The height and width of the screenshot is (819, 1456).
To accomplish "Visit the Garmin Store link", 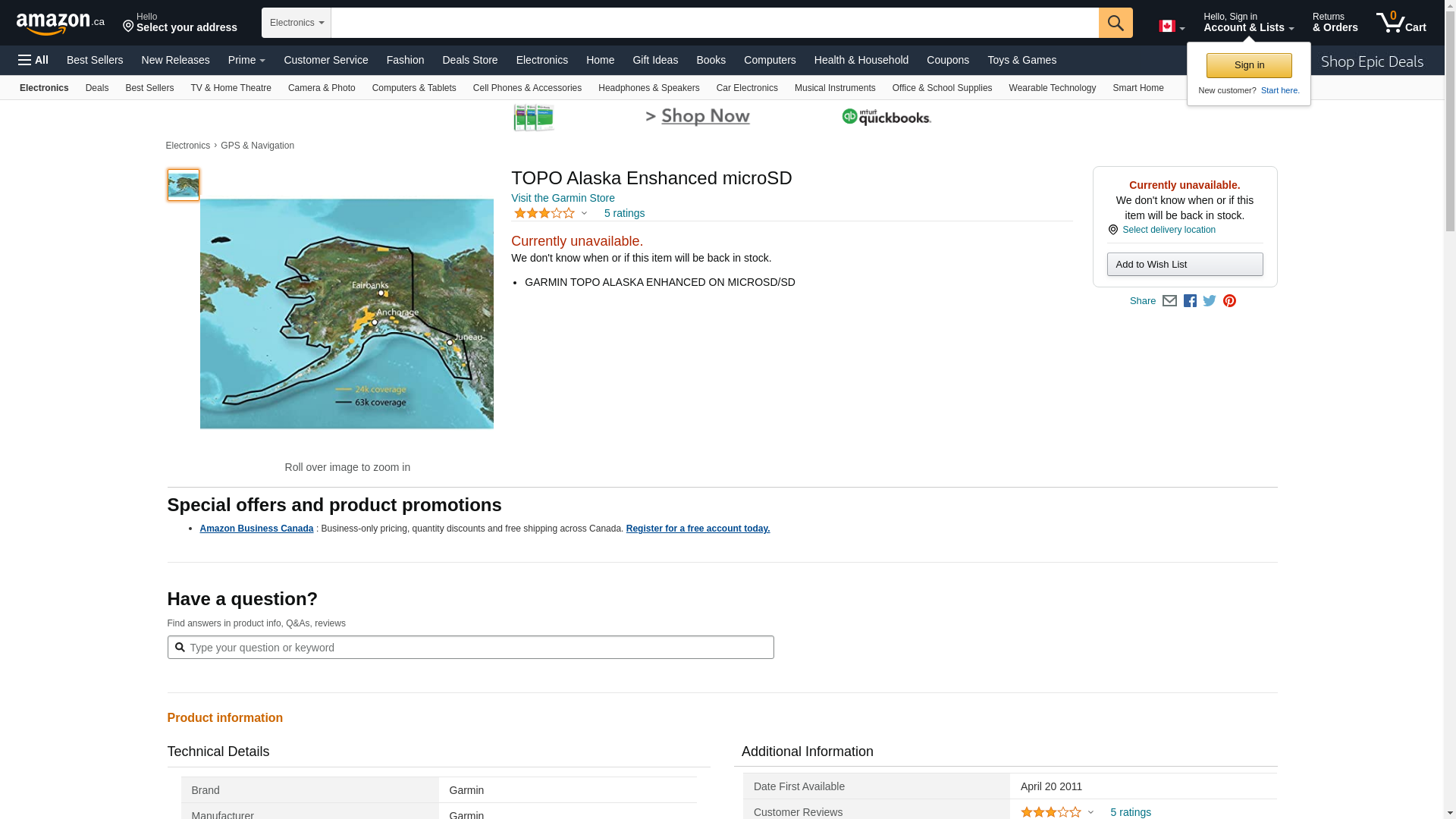I will click(x=563, y=198).
